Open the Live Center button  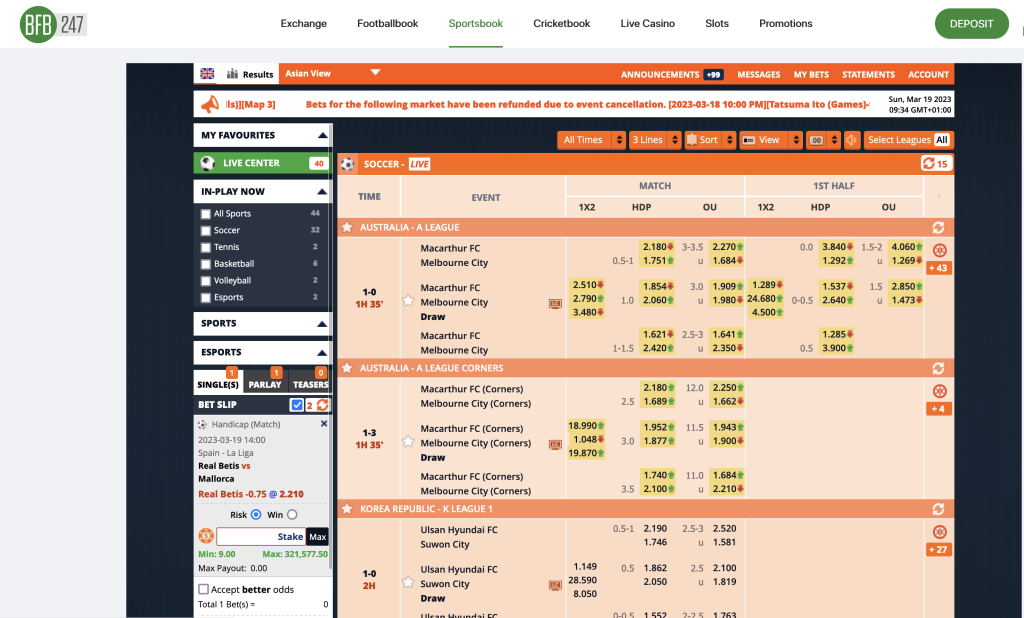(x=263, y=163)
